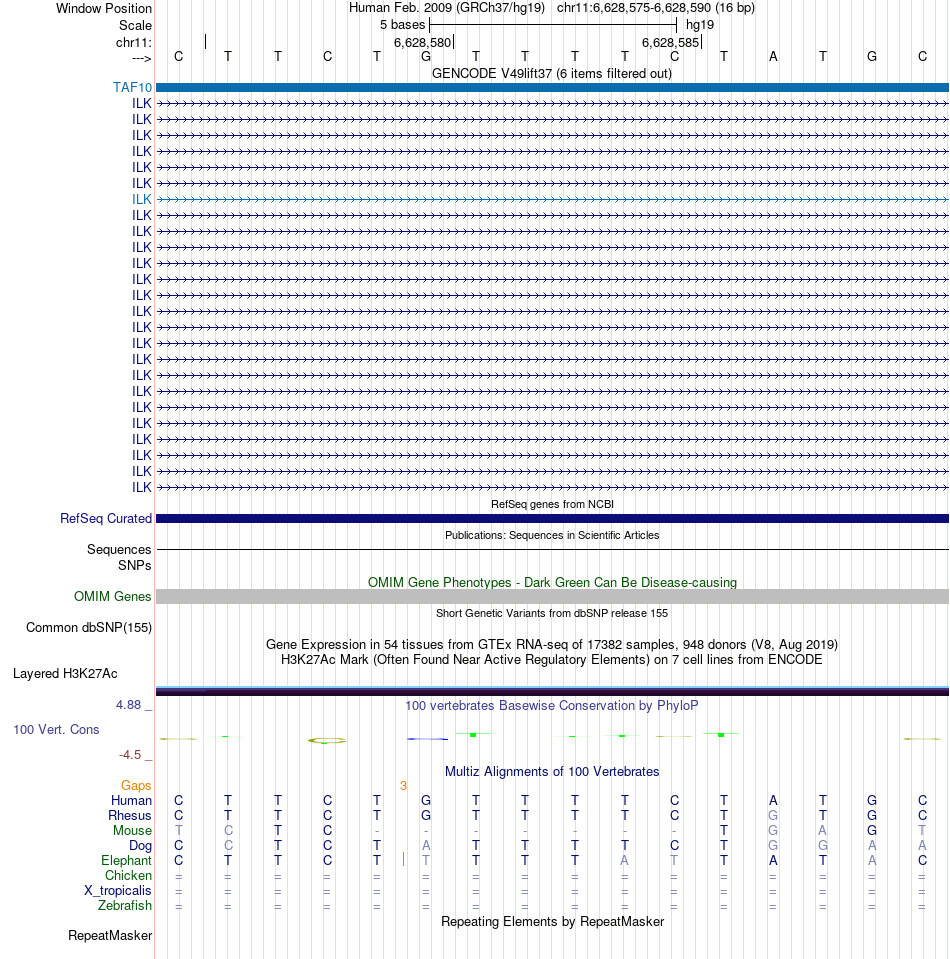Image resolution: width=950 pixels, height=959 pixels.
Task: Select the gray OMIM Genes bar
Action: point(552,596)
